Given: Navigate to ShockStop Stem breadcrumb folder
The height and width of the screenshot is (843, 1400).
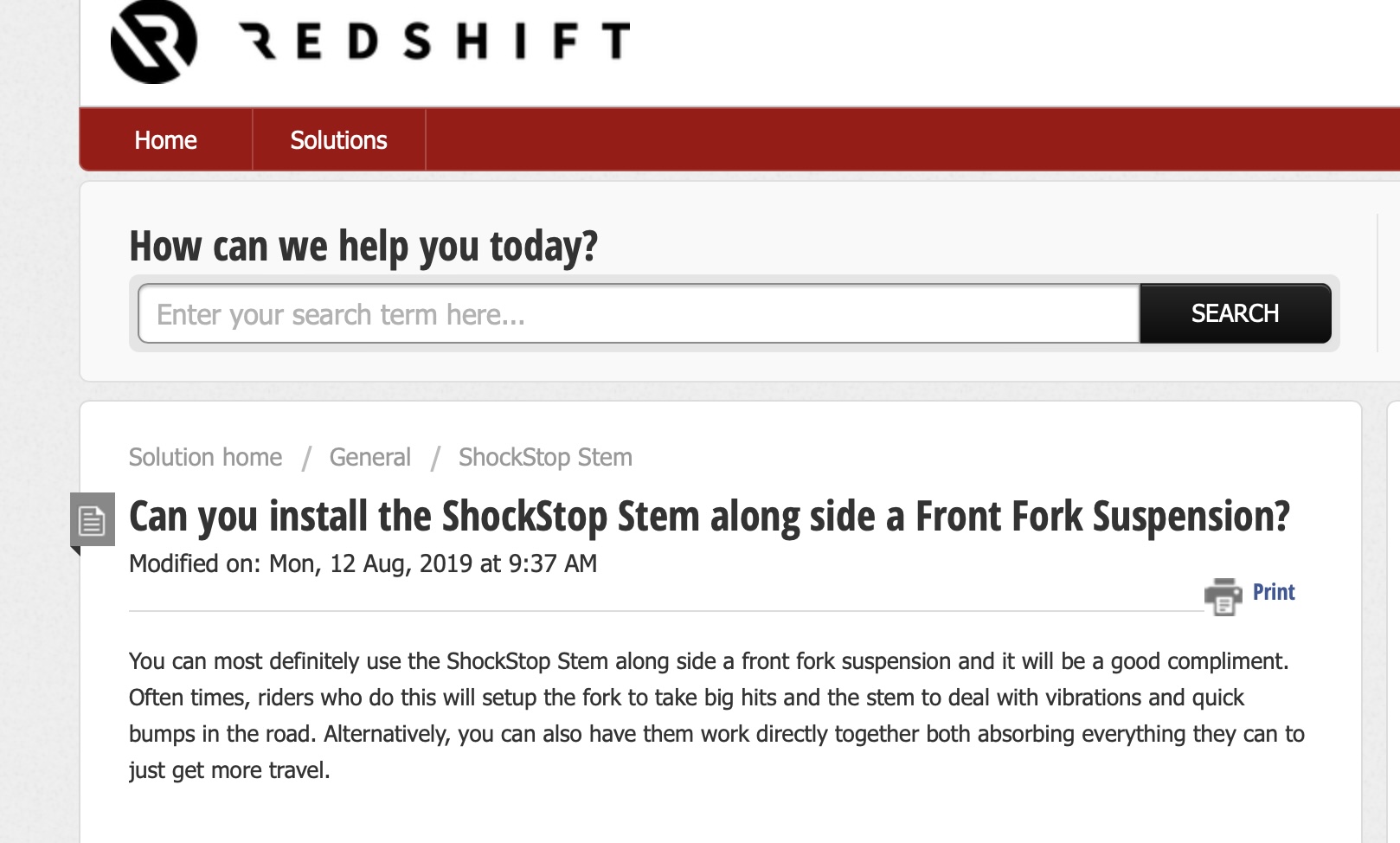Looking at the screenshot, I should [545, 457].
